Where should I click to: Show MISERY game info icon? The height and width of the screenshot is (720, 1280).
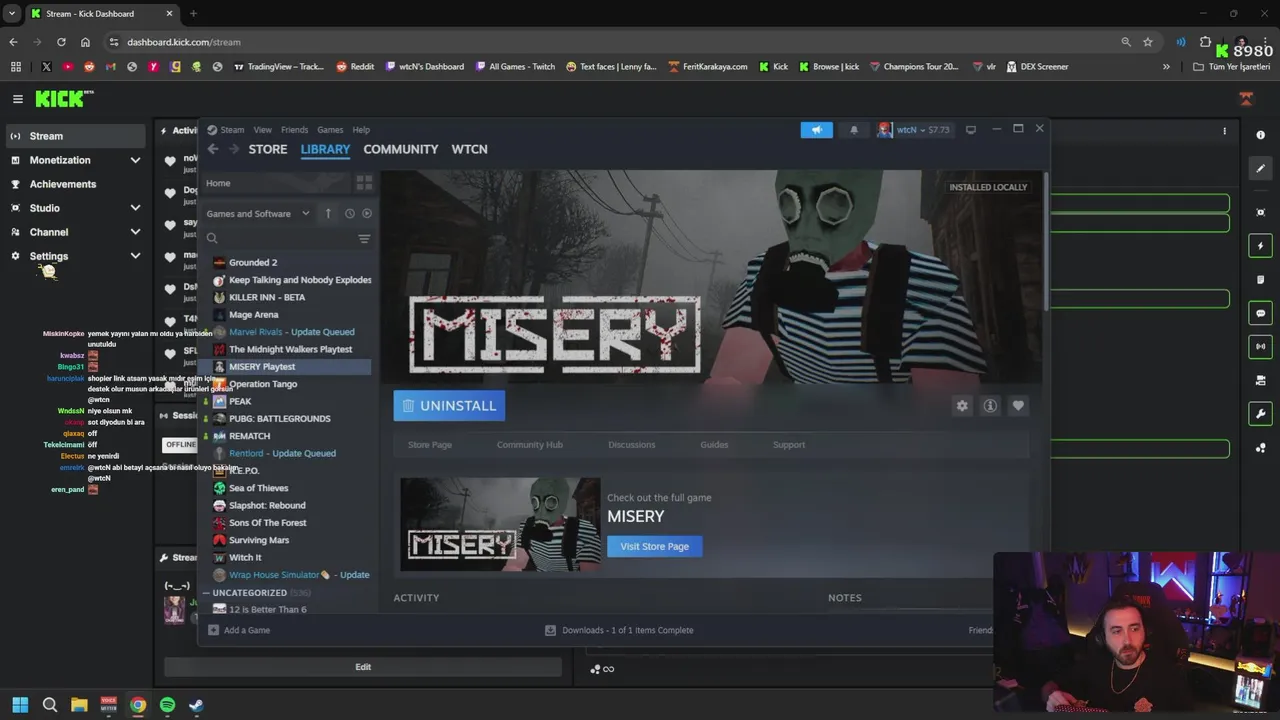point(990,406)
